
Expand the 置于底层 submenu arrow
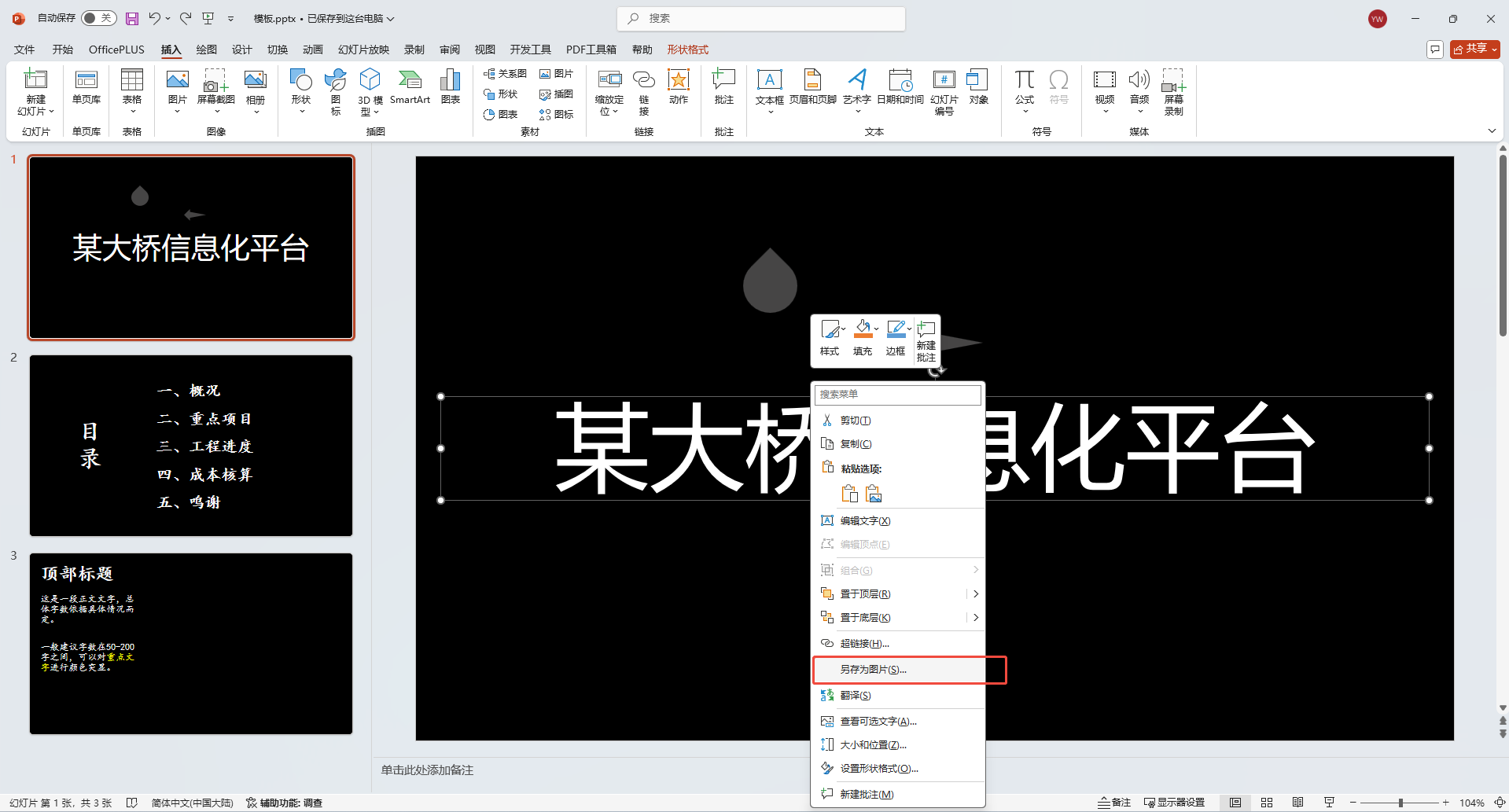coord(976,617)
